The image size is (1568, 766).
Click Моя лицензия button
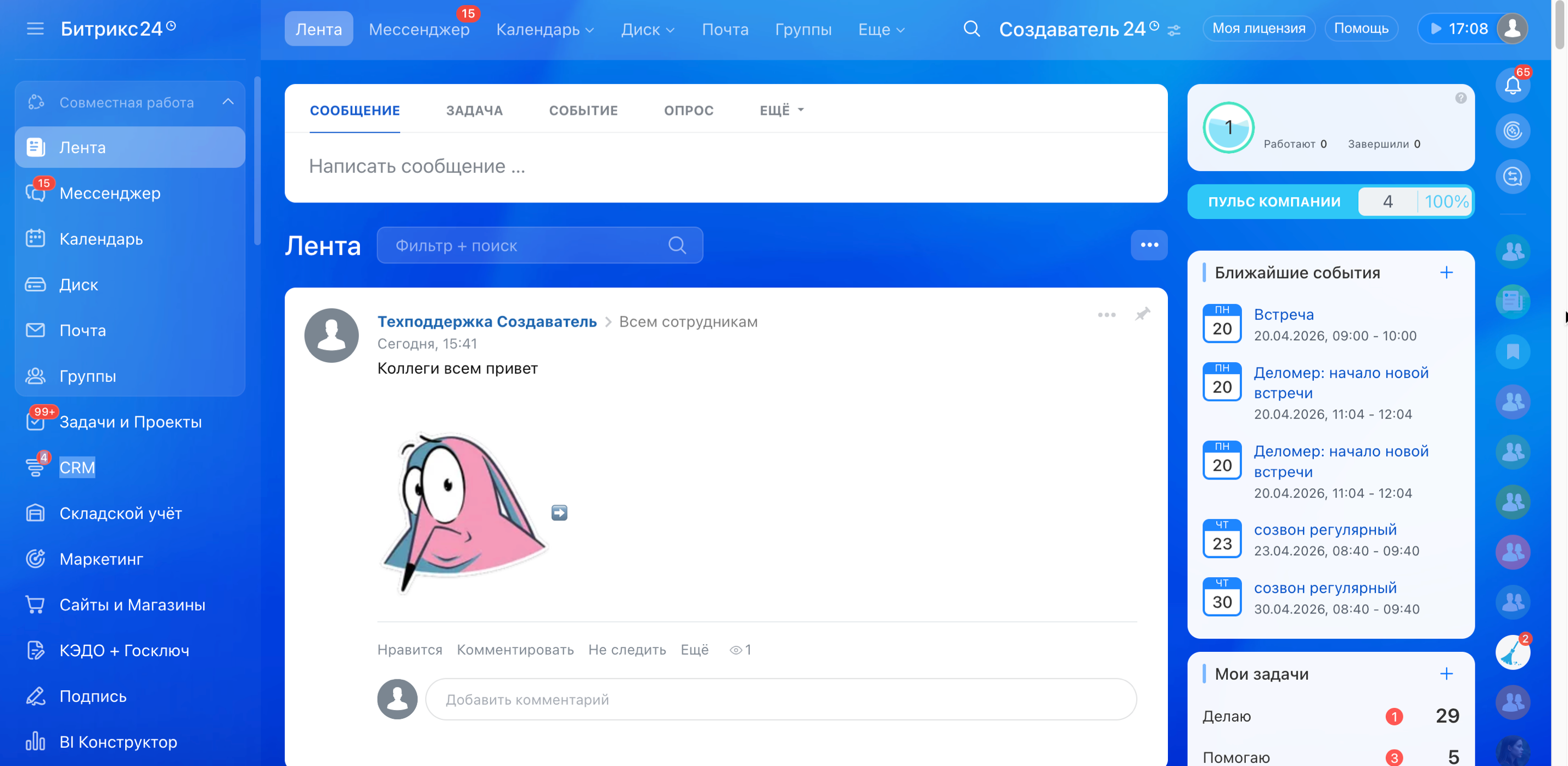[1258, 29]
